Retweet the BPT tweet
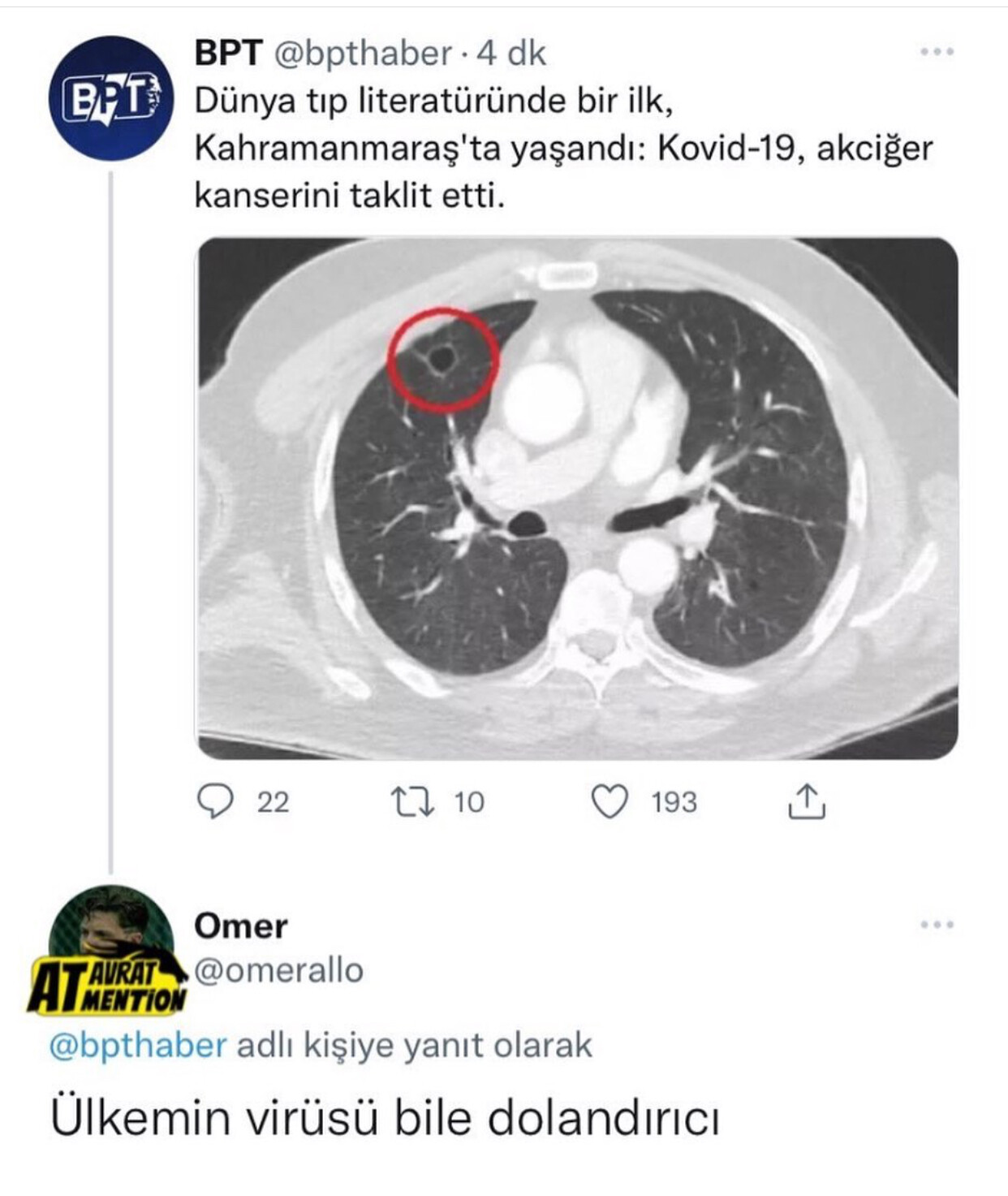Screen dimensions: 1008x1196 (x=412, y=802)
